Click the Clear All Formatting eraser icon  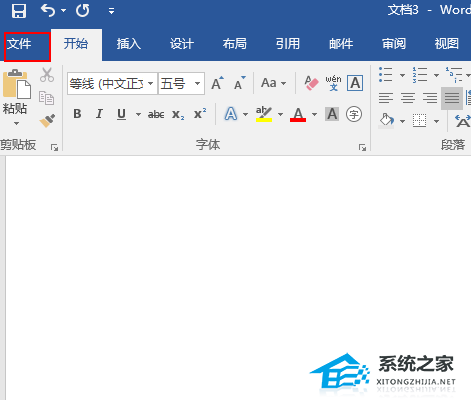click(311, 83)
